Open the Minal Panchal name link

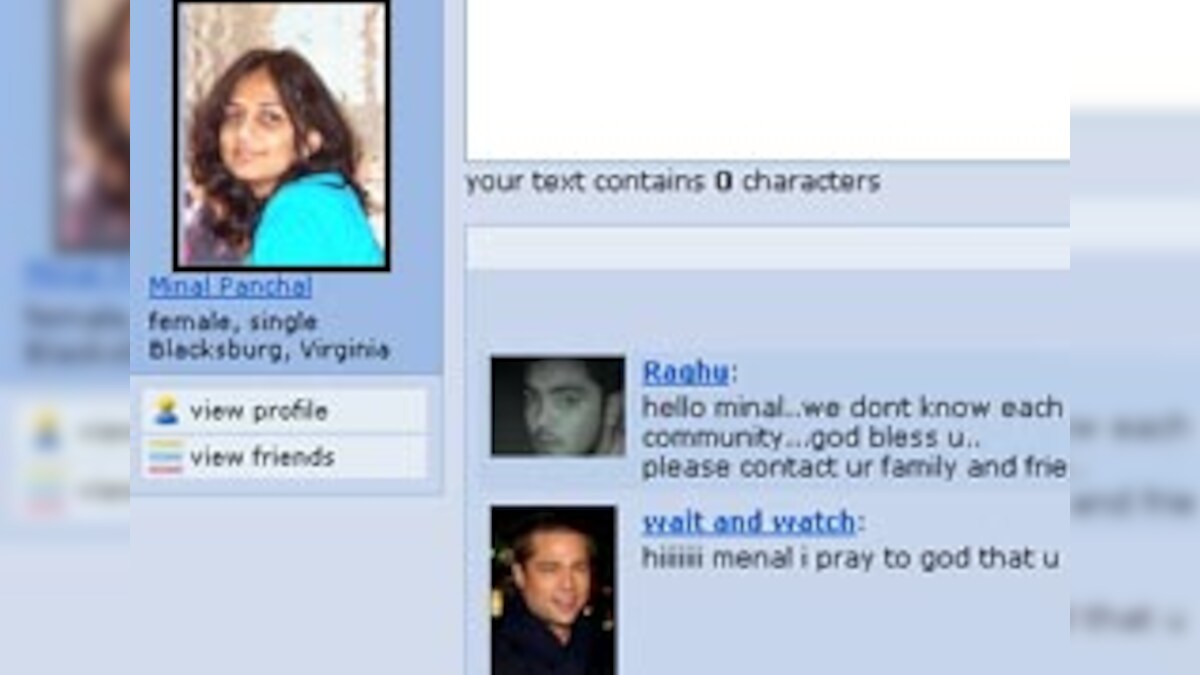coord(230,287)
